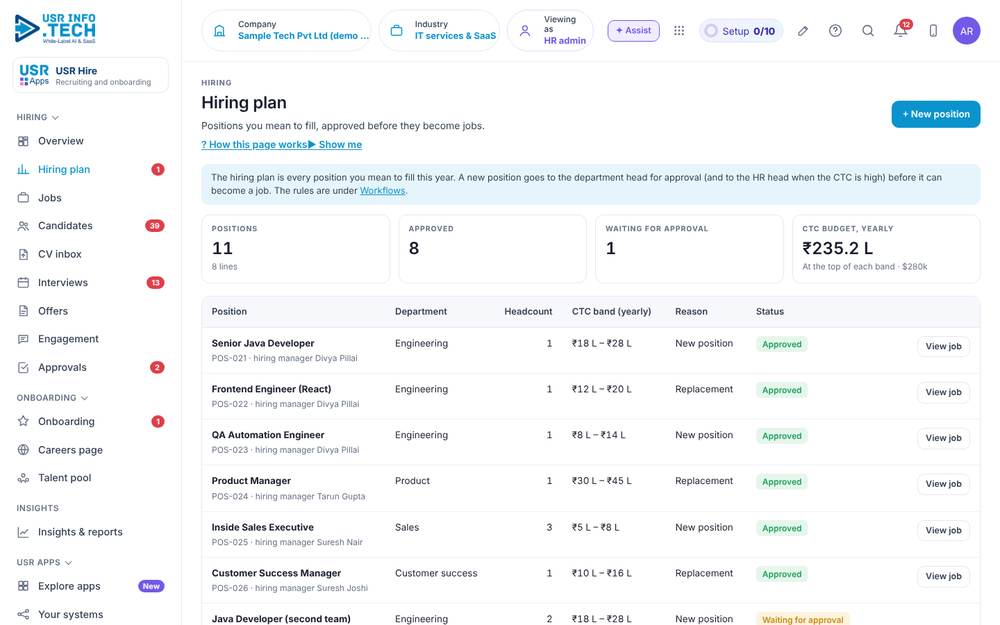Open notifications bell icon
Image resolution: width=1000 pixels, height=625 pixels.
tap(901, 31)
